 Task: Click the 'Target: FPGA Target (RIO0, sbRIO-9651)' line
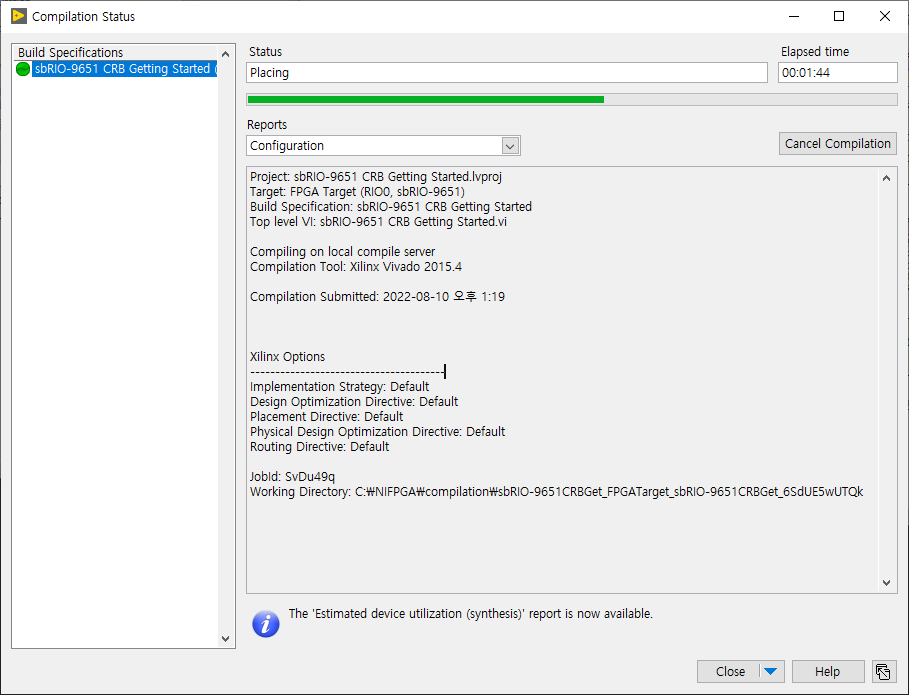point(357,192)
